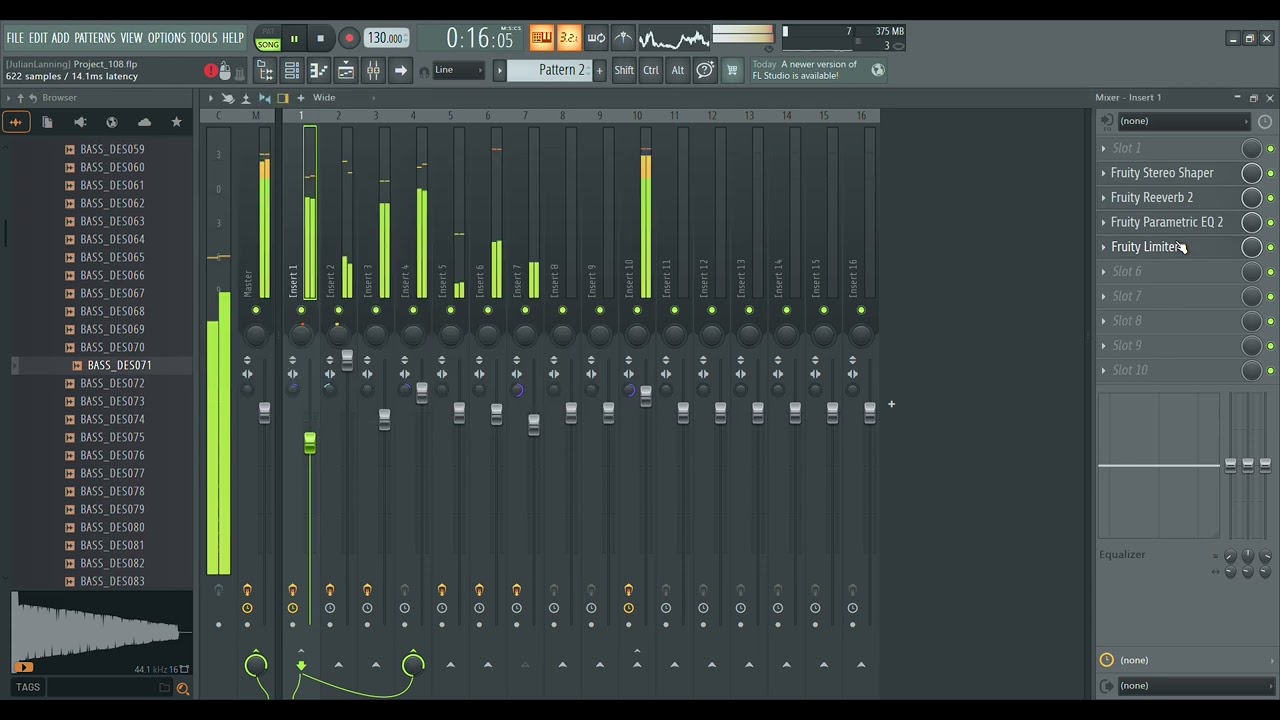Toggle Fruity Limiter enable LED
1280x720 pixels.
1271,247
